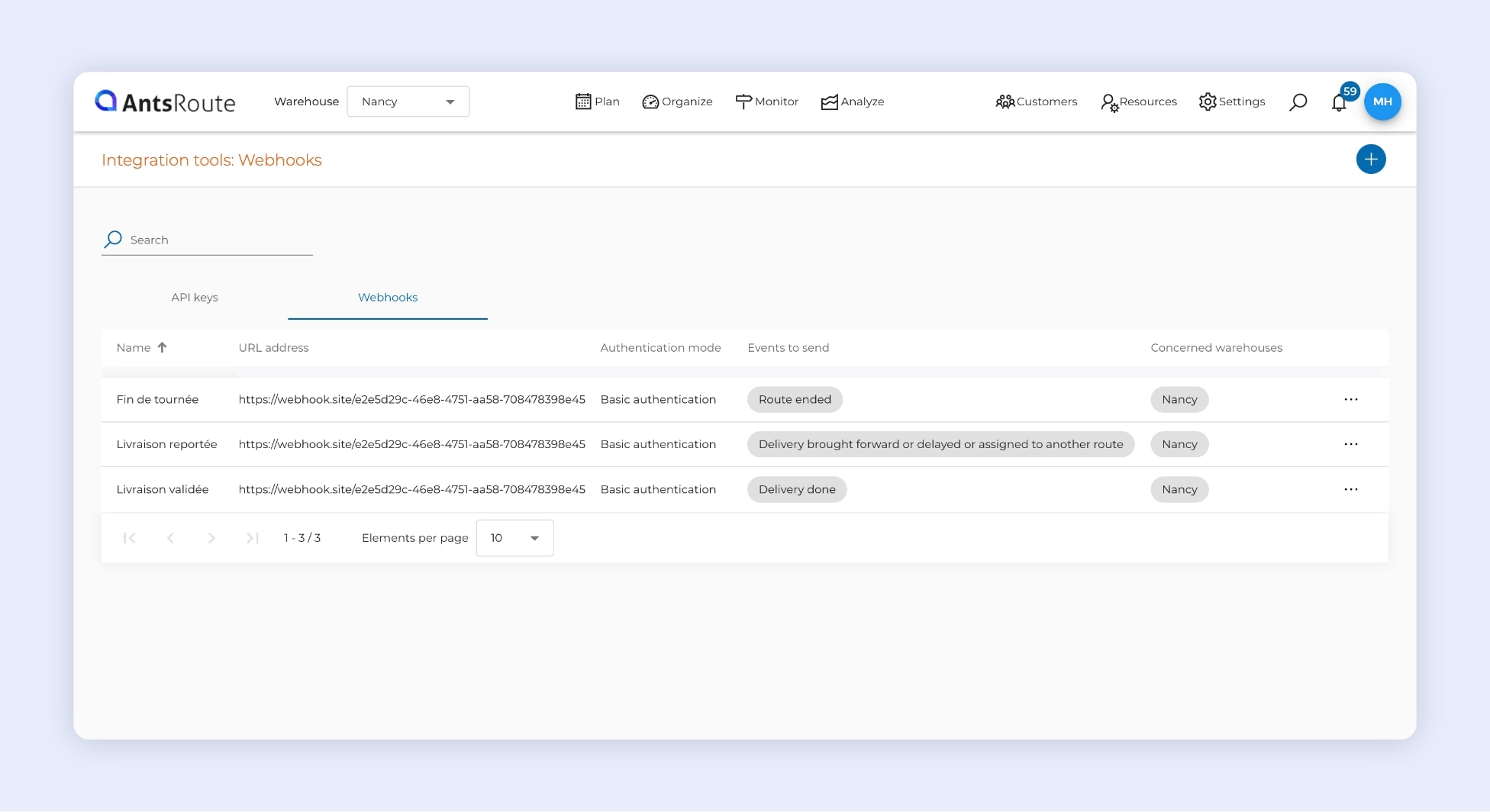Screen dimensions: 1490x812
Task: Open more options for Livraison validée
Action: 1350,489
